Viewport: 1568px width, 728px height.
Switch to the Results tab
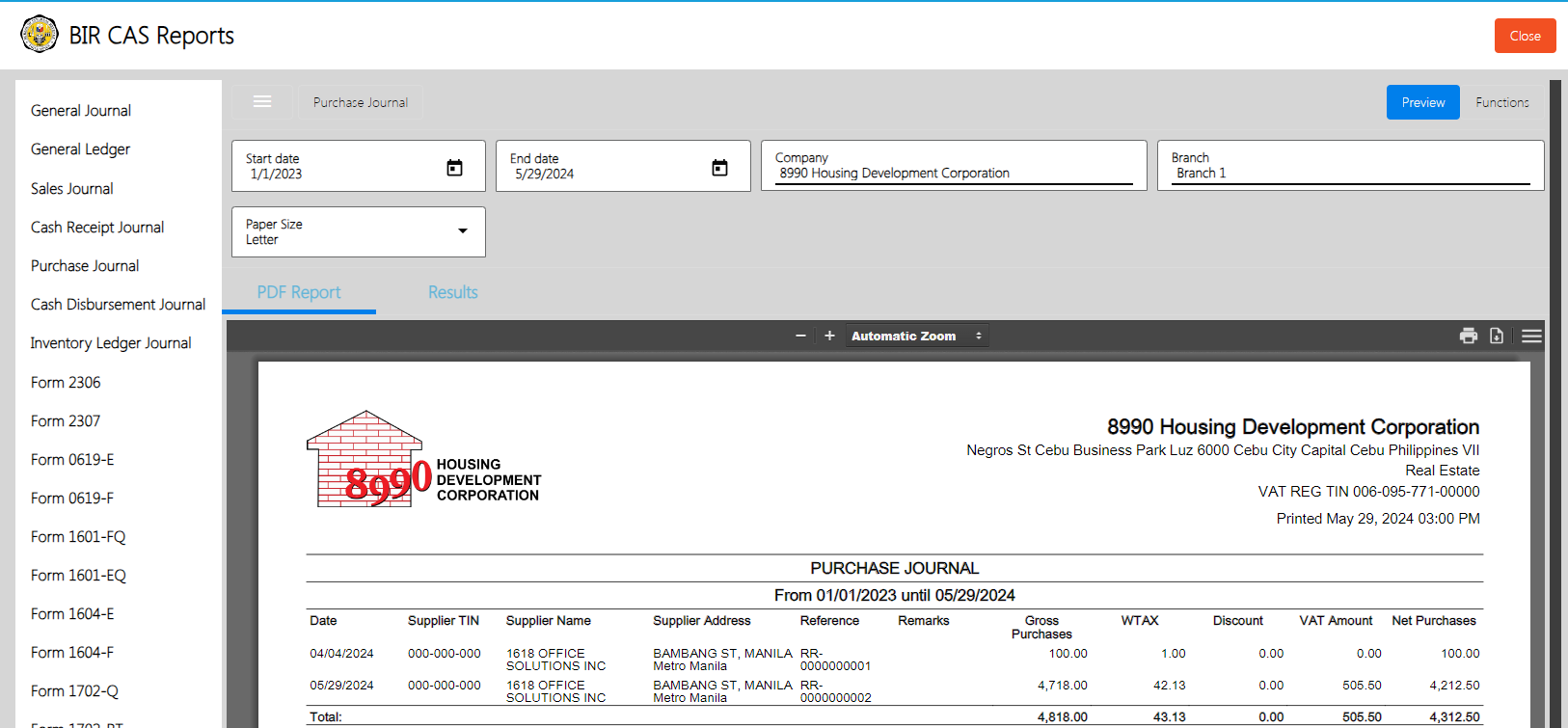[x=453, y=292]
